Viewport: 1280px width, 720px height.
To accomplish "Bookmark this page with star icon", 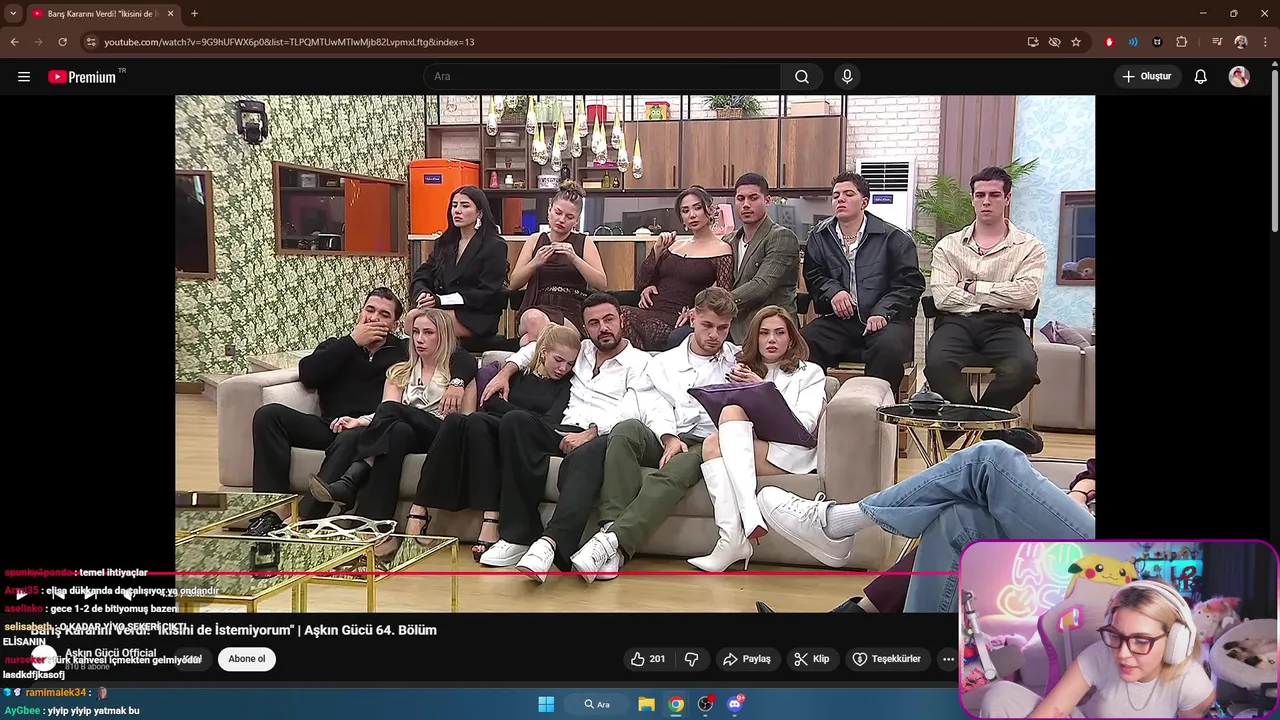I will (x=1076, y=42).
